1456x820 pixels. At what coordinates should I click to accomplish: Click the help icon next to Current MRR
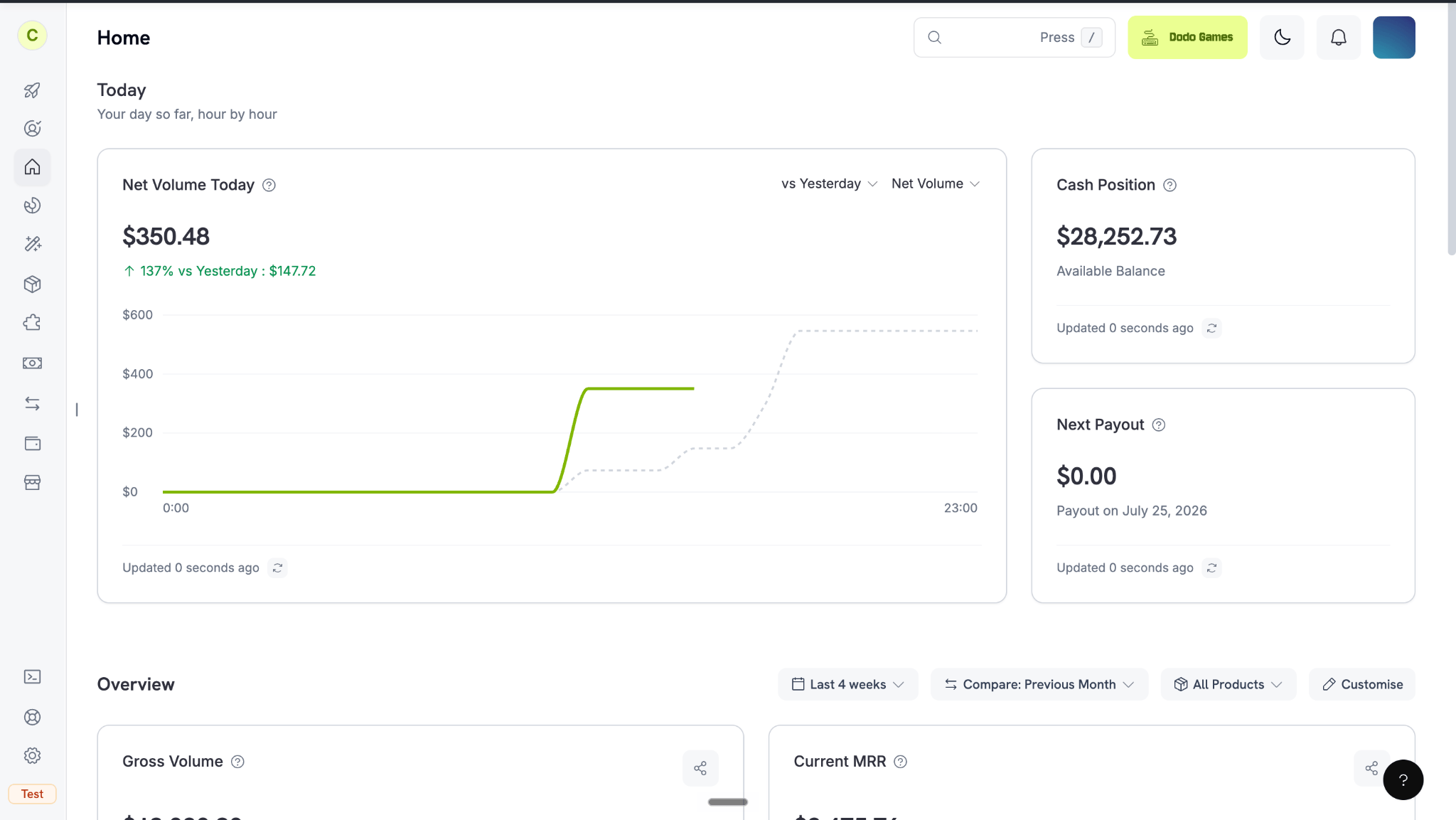tap(900, 762)
